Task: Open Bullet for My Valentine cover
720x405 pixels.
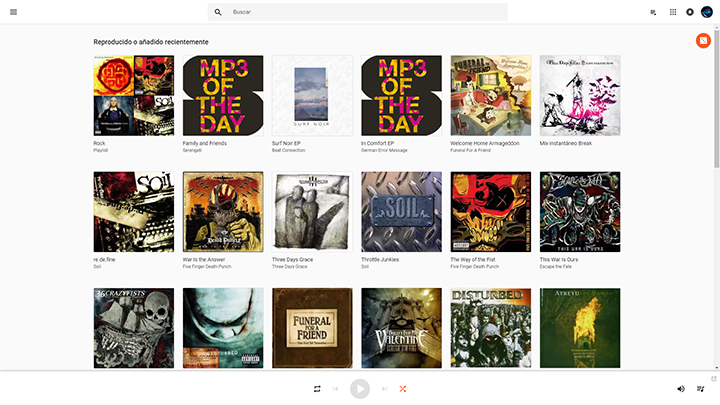Action: (401, 328)
